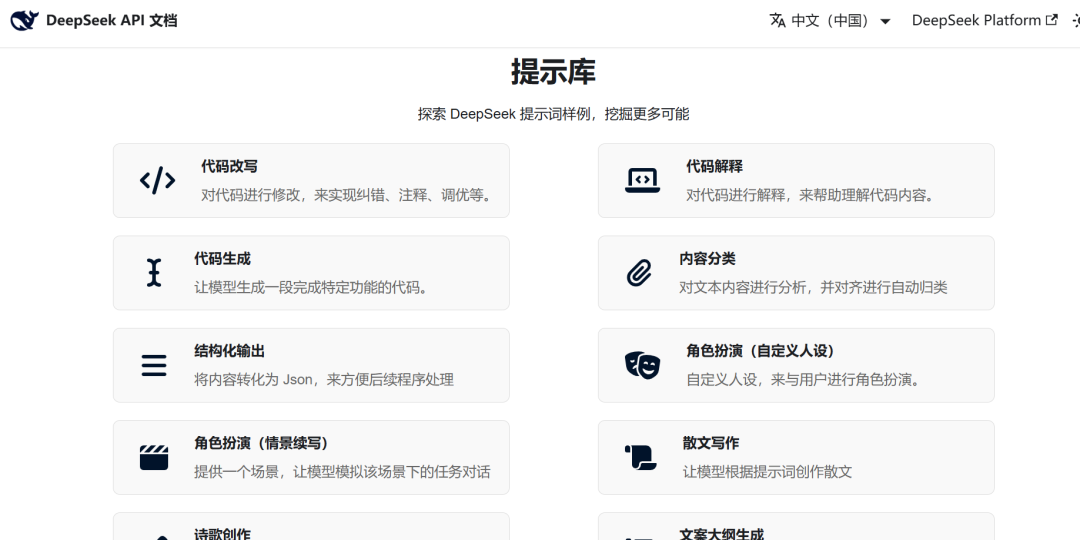The image size is (1080, 540).
Task: Open the 散文写作 card title
Action: [x=711, y=444]
